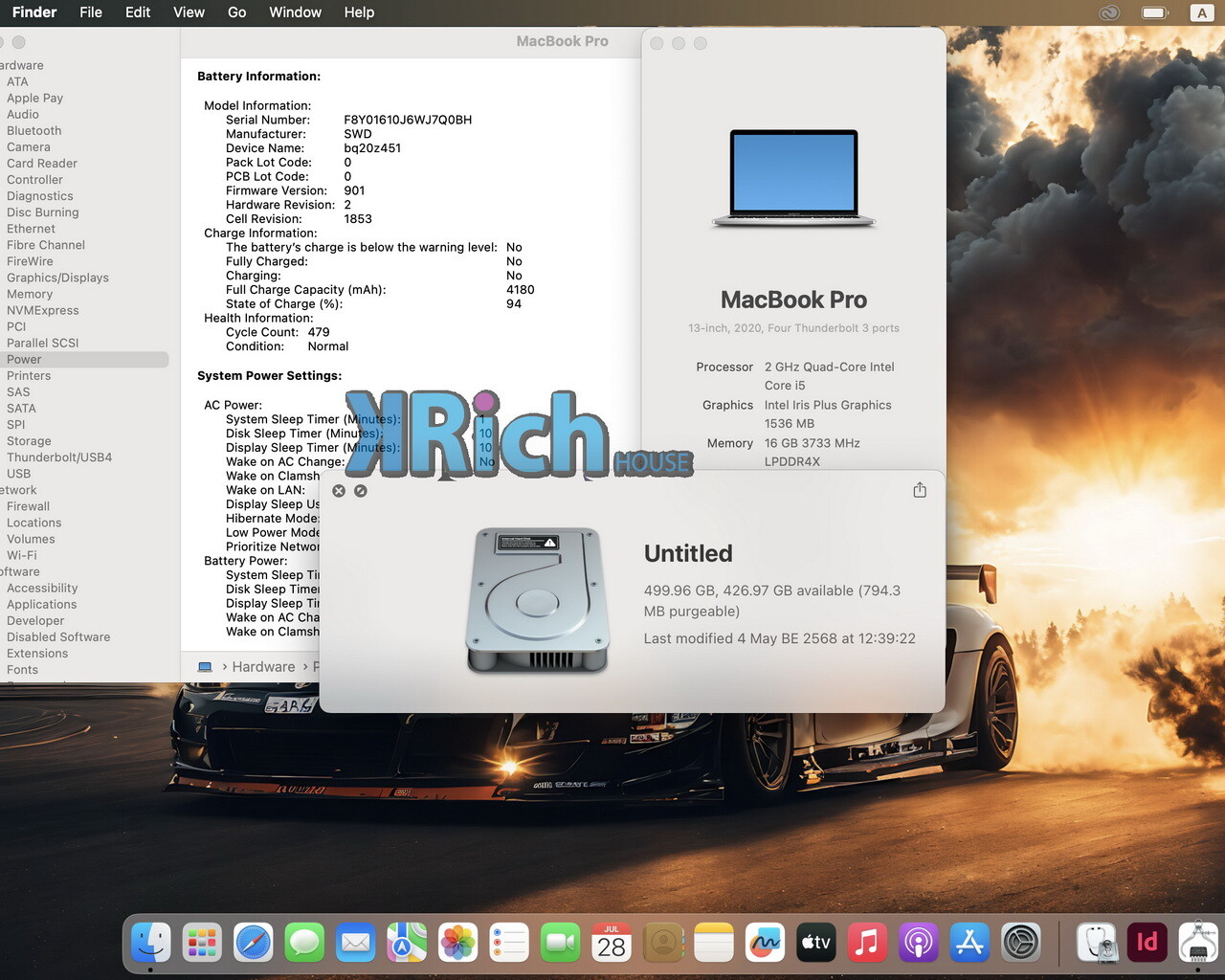Click the MacBook Pro laptop image
Image resolution: width=1225 pixels, height=980 pixels.
(x=794, y=179)
